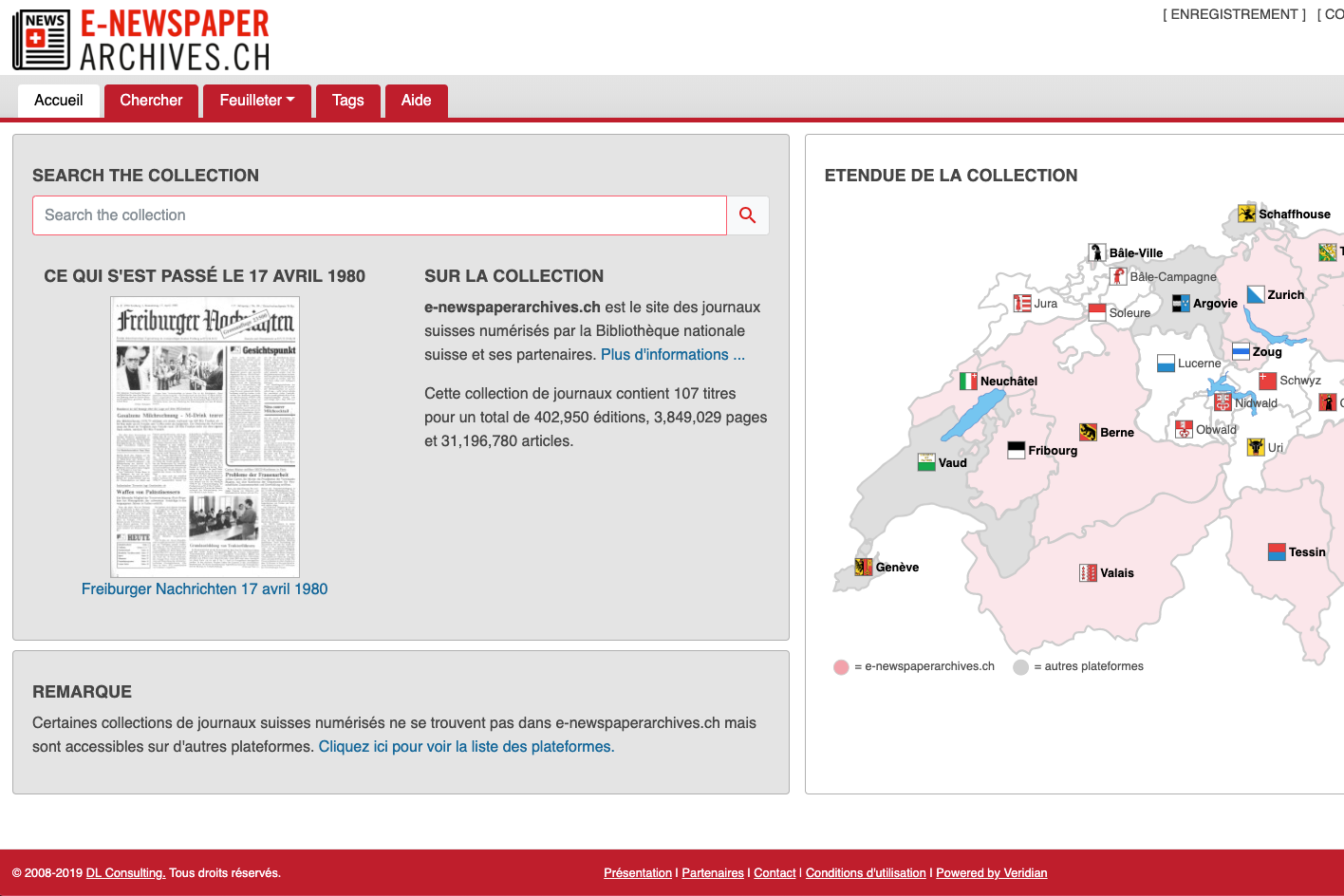The image size is (1344, 896).
Task: Click the Valais canton label on map
Action: click(1117, 573)
